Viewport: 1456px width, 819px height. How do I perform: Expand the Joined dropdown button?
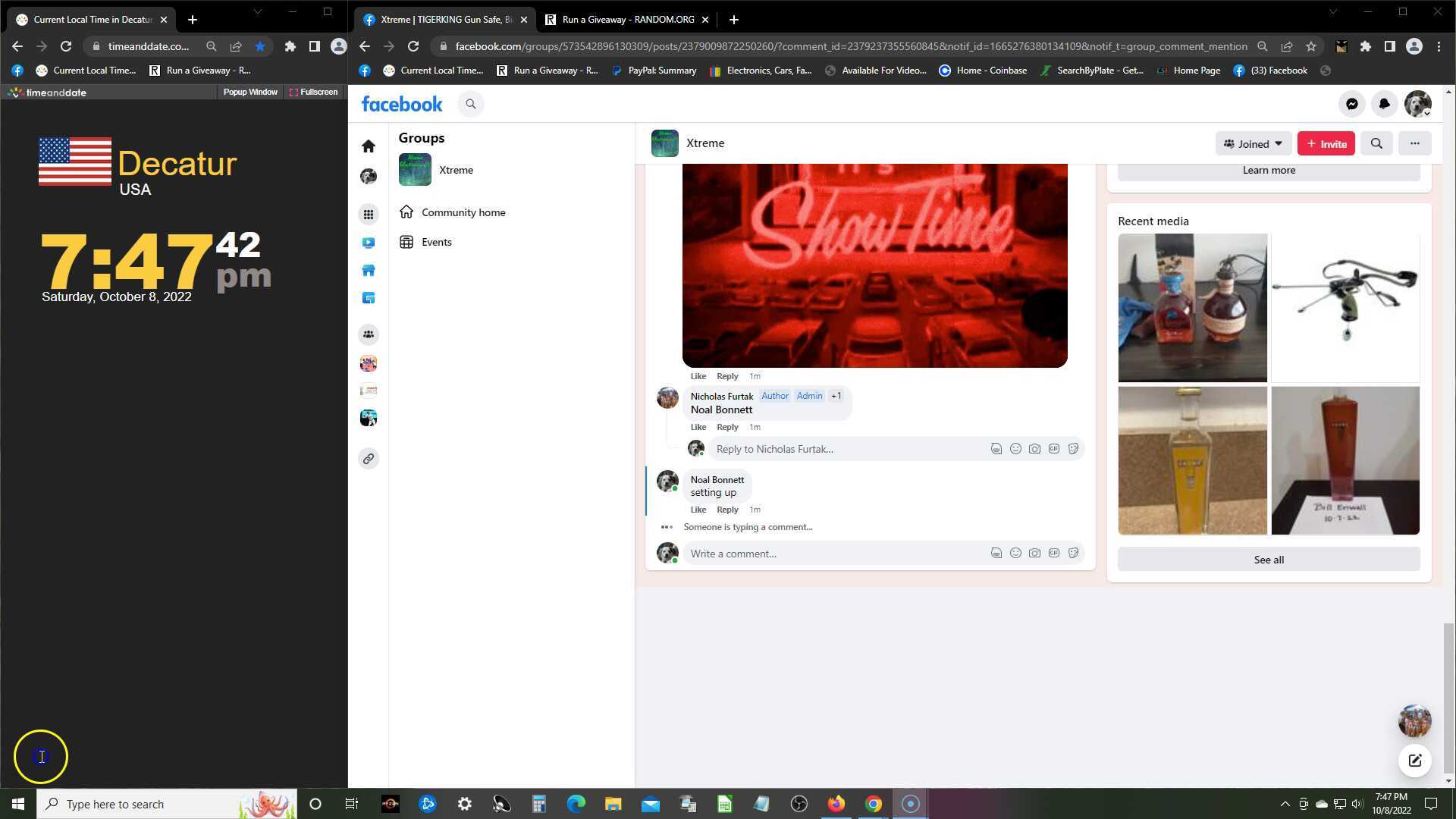click(x=1253, y=143)
